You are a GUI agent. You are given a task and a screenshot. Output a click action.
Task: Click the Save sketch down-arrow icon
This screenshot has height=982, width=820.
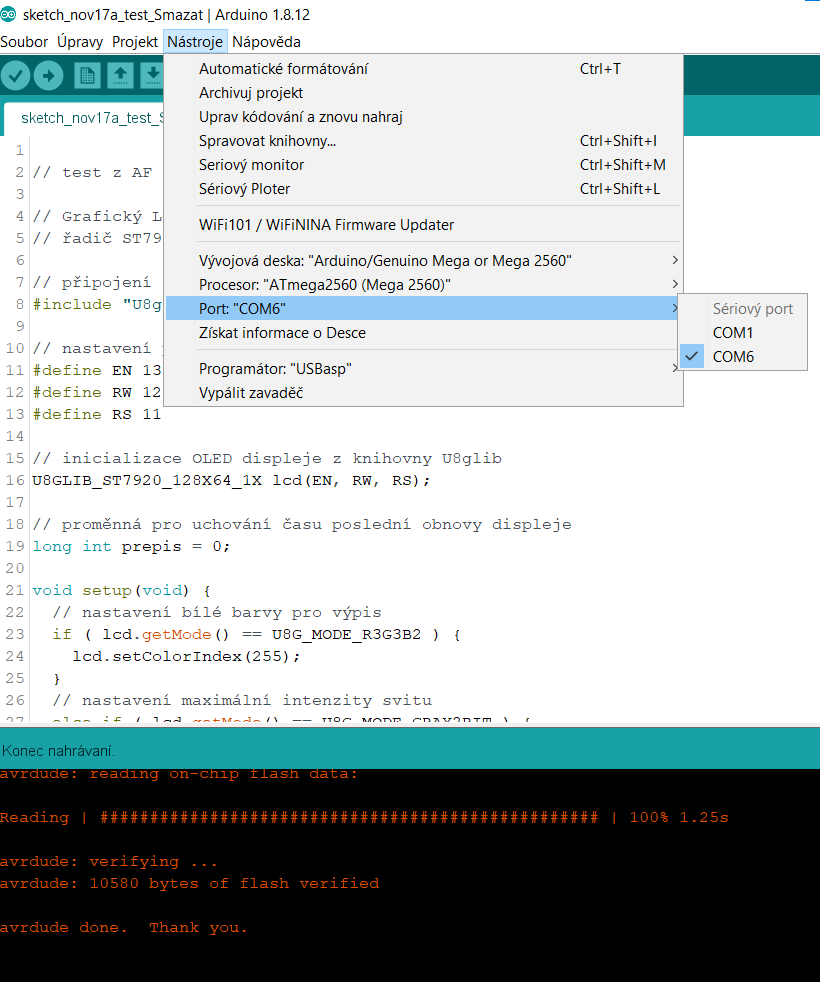(151, 75)
